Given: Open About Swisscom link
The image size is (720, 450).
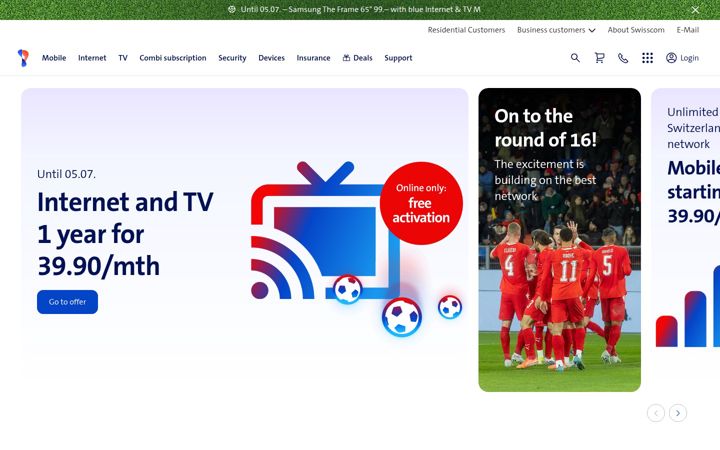Looking at the screenshot, I should tap(636, 30).
